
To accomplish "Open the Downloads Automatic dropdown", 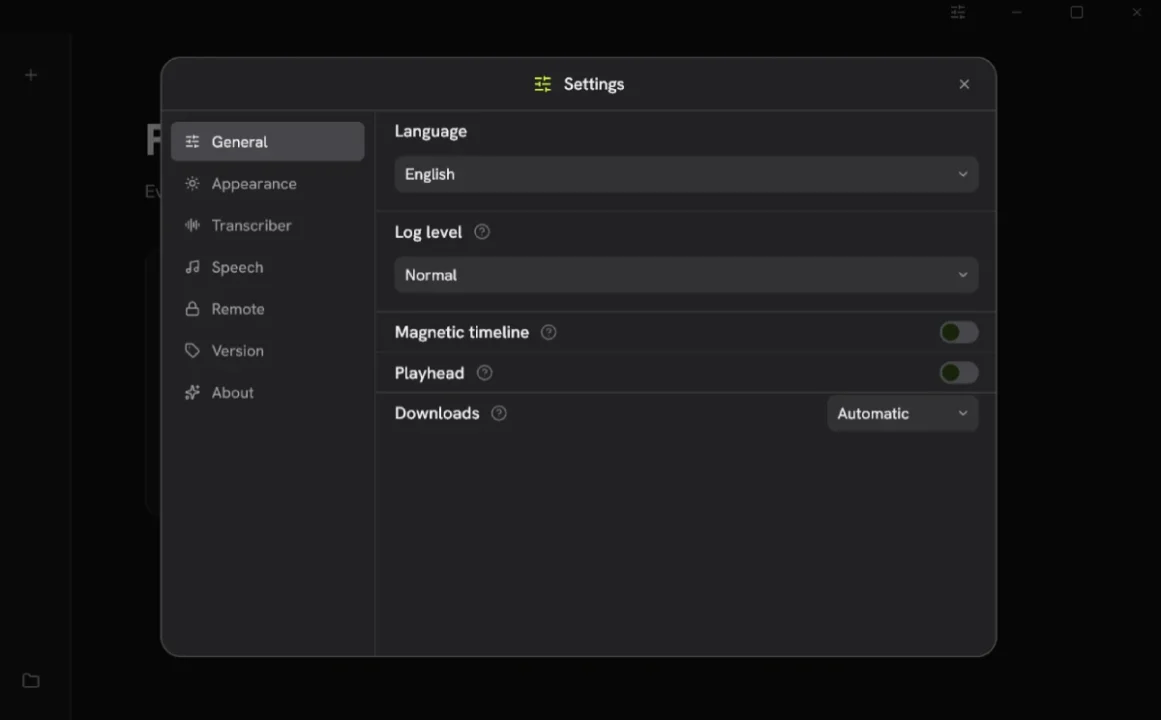I will [903, 413].
